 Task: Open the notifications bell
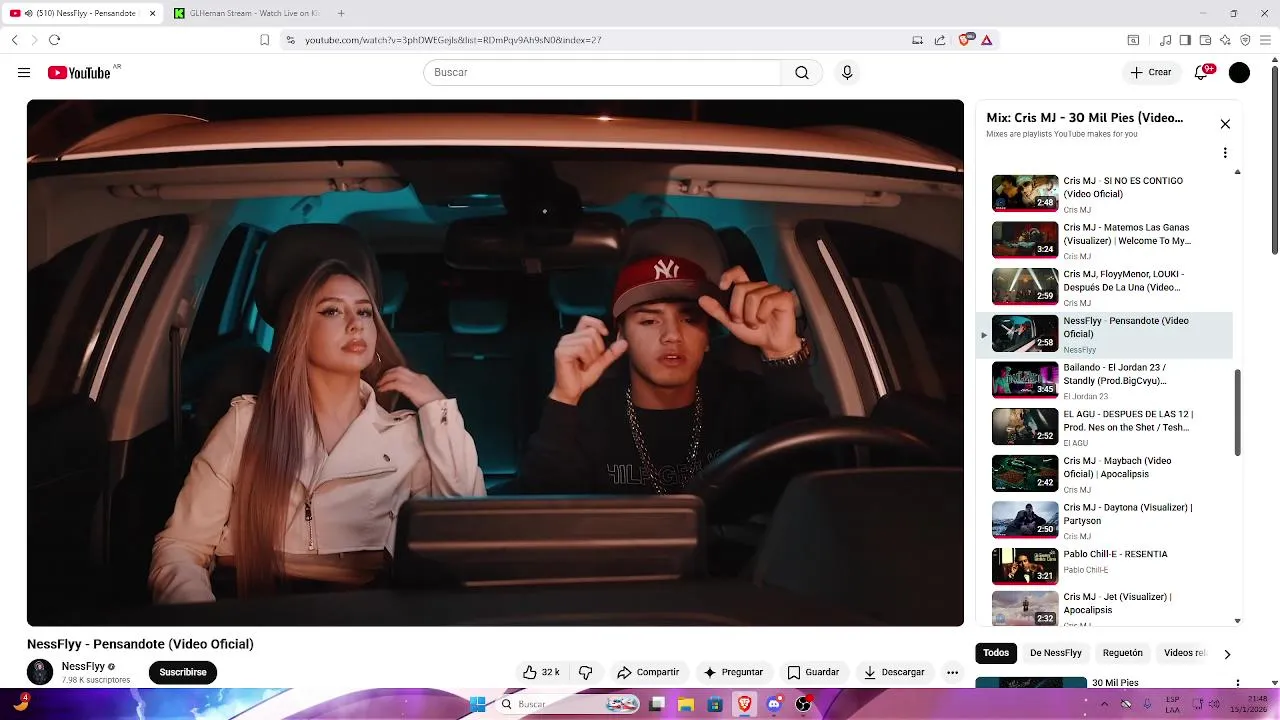coord(1202,73)
